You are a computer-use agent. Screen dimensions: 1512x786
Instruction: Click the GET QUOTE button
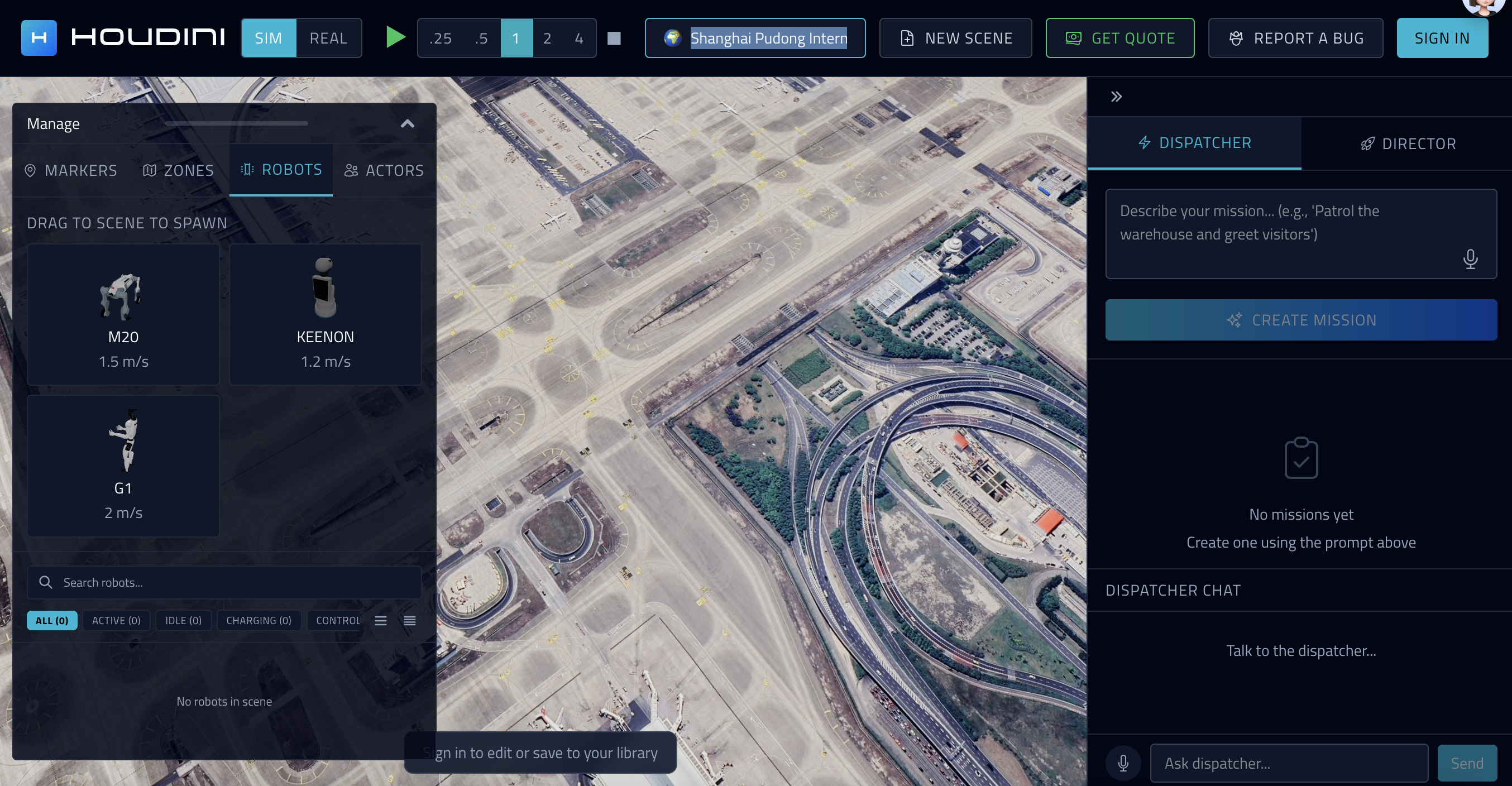point(1120,38)
